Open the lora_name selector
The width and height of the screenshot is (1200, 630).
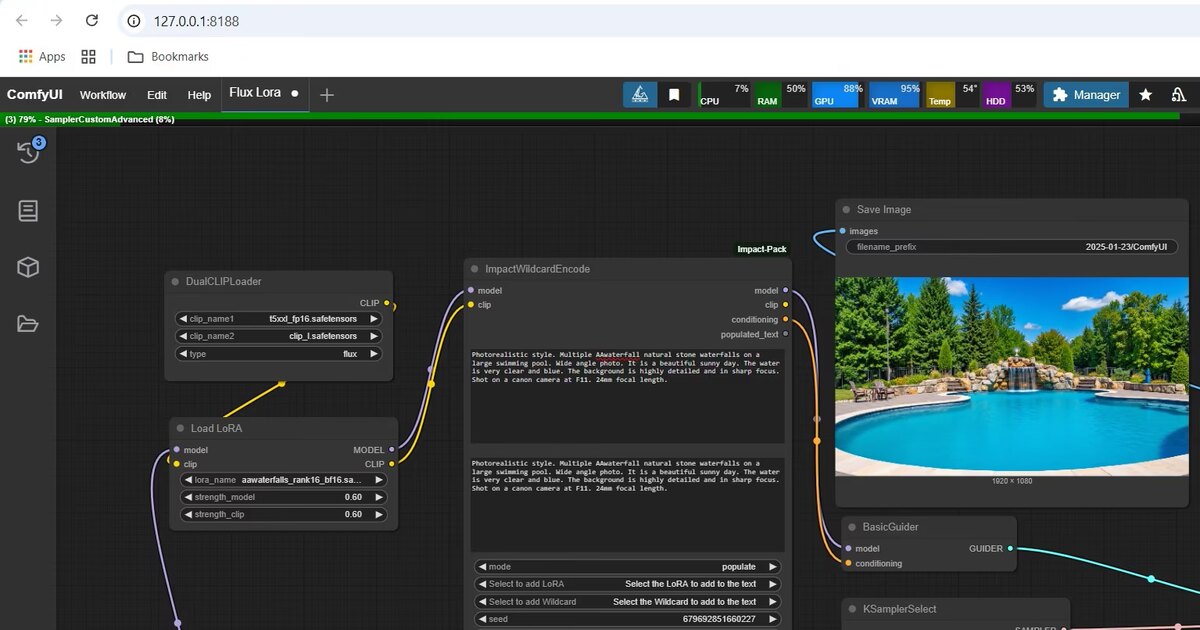coord(283,480)
